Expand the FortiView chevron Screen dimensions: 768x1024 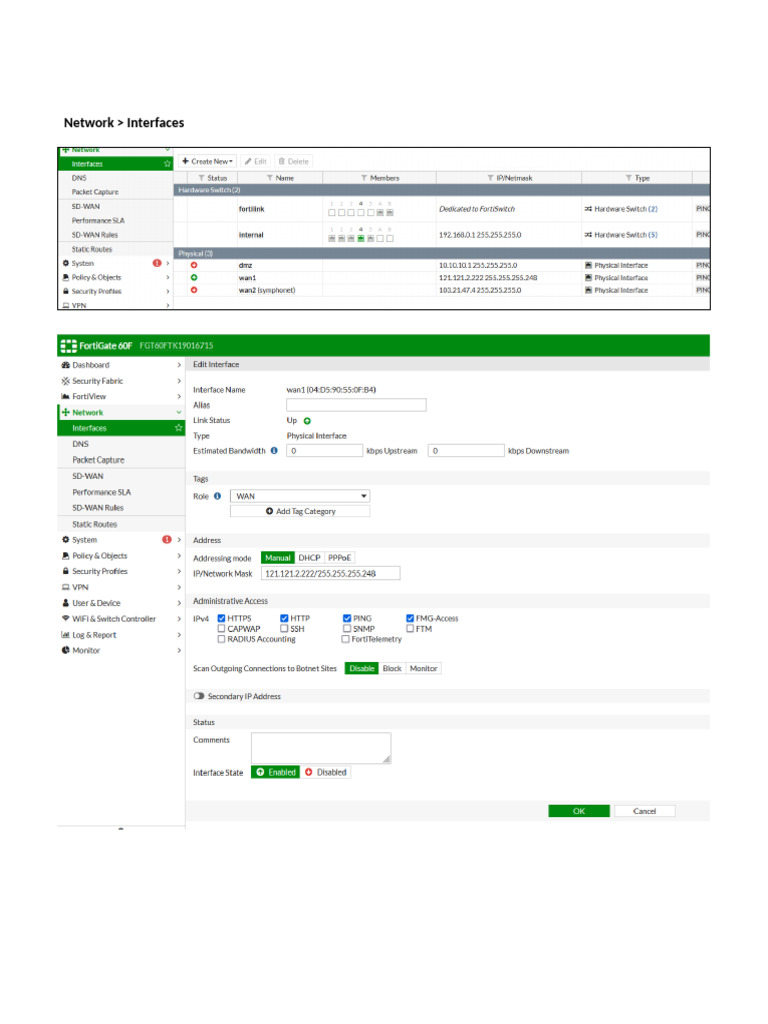click(x=179, y=396)
